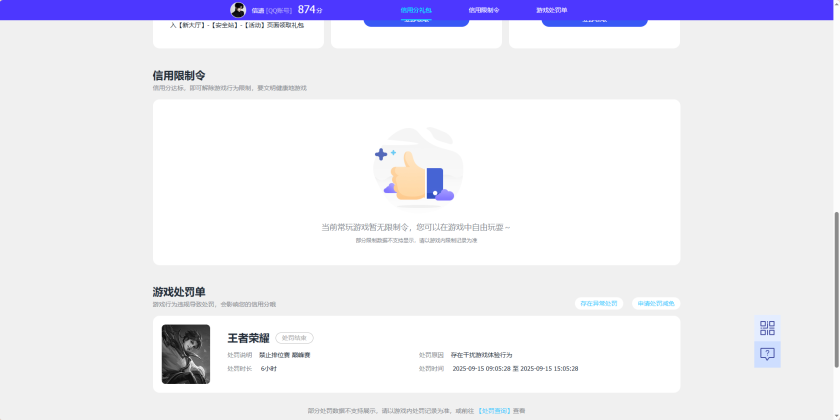This screenshot has height=420, width=840.
Task: Click the 6小时 penalty duration value
Action: [x=269, y=369]
